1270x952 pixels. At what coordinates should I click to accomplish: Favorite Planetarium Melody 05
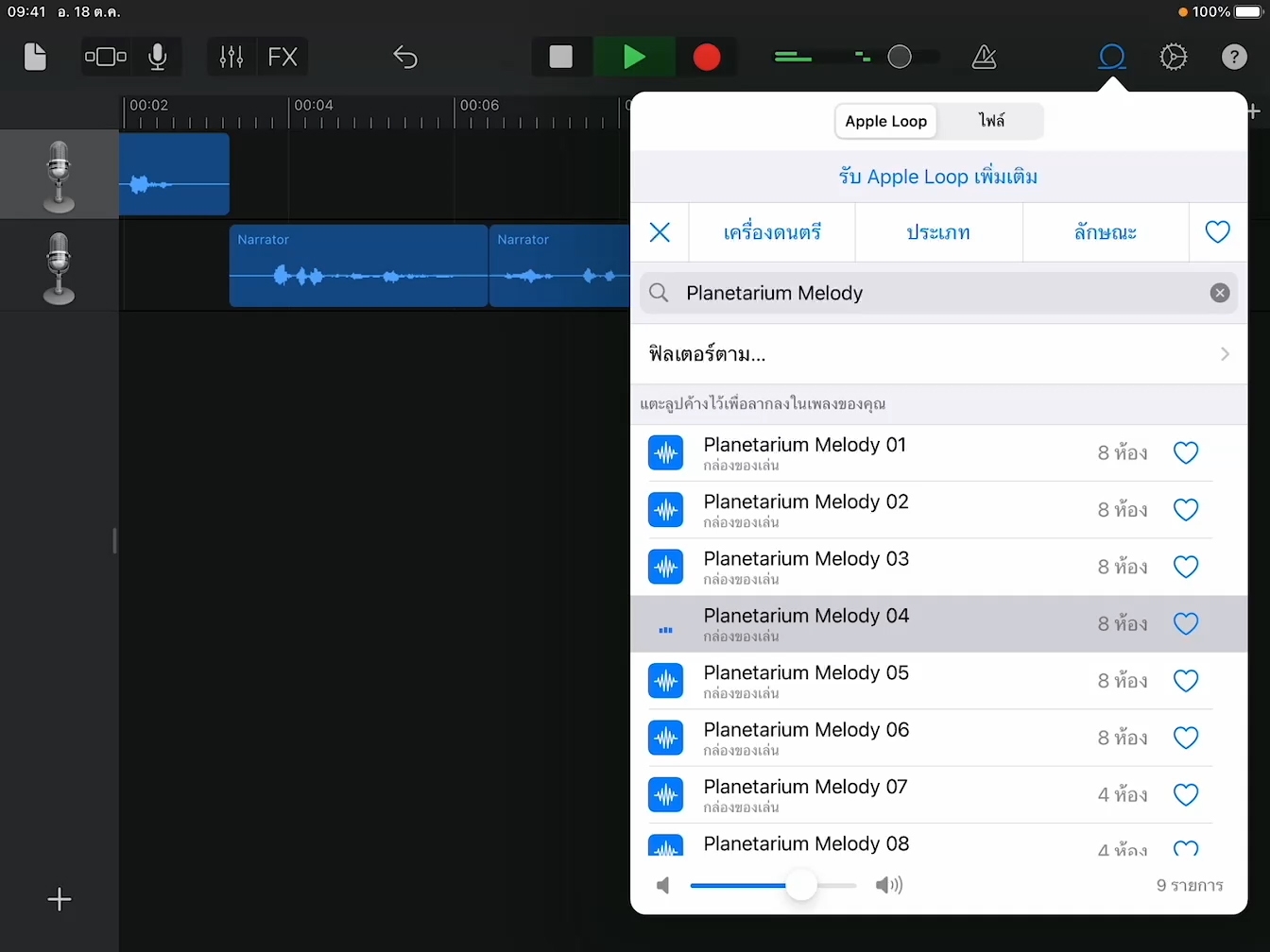click(1186, 681)
